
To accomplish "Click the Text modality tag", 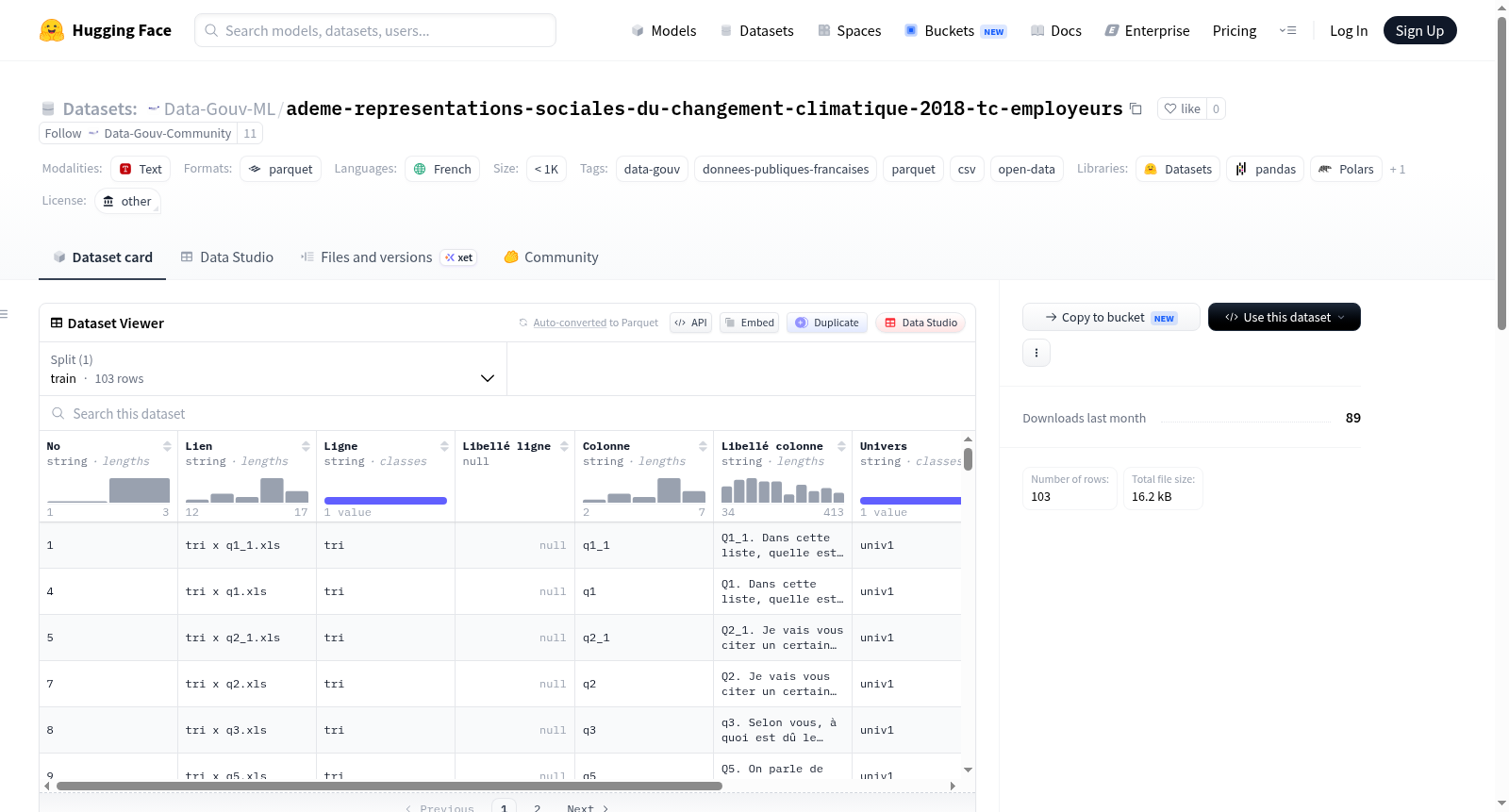I will click(141, 169).
